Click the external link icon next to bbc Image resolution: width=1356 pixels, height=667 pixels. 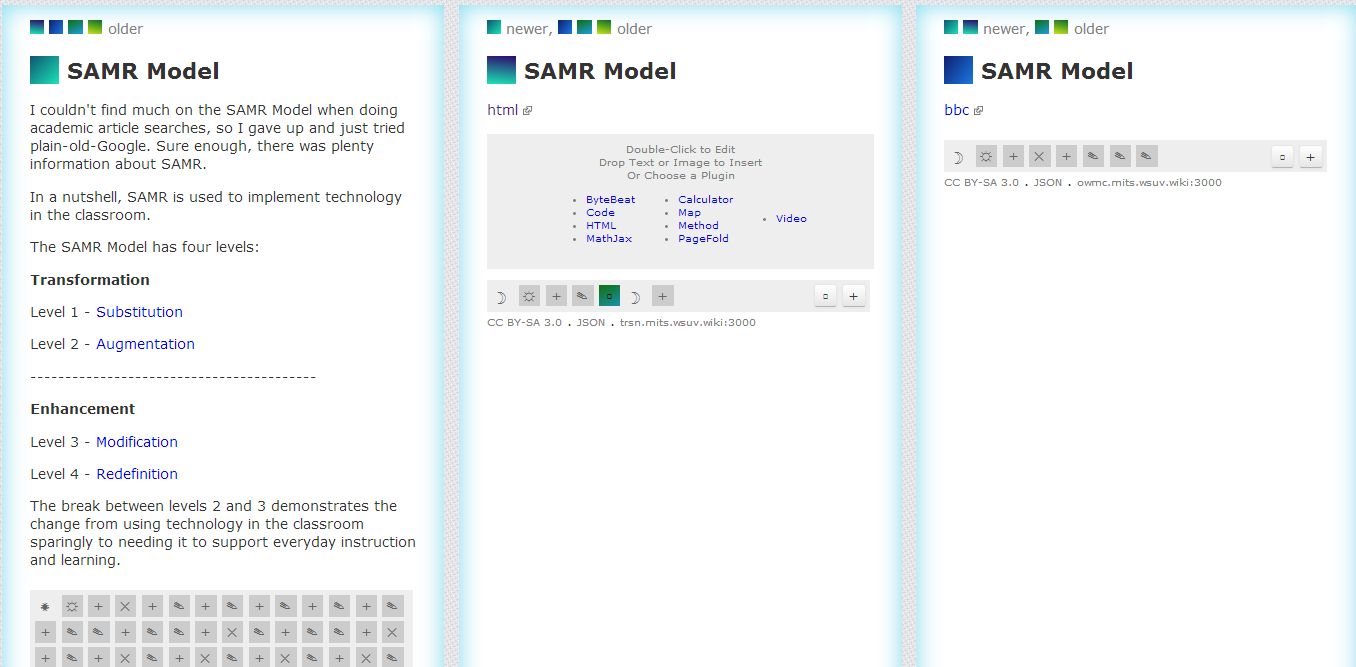click(978, 111)
